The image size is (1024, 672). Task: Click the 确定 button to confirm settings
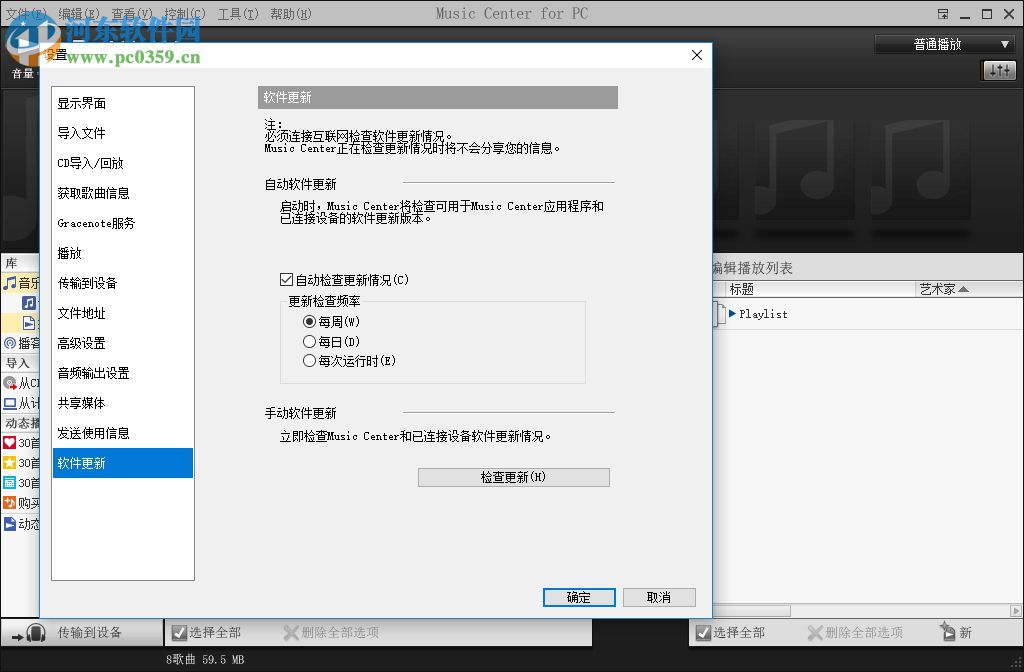[578, 597]
